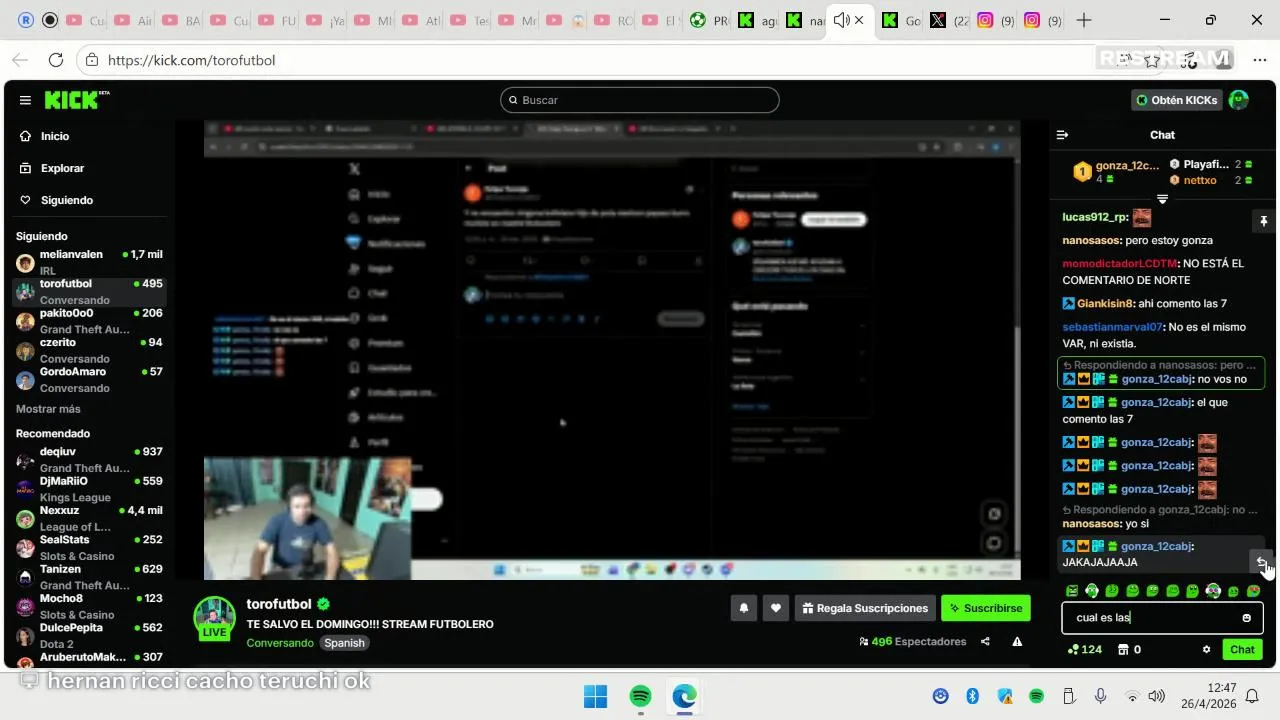
Task: Click username Giankisin8 in chat
Action: click(1106, 303)
